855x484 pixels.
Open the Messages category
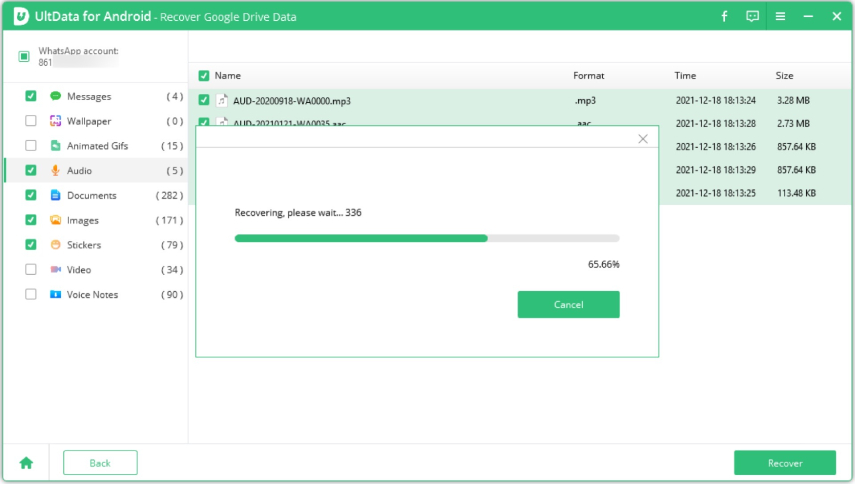[x=89, y=96]
